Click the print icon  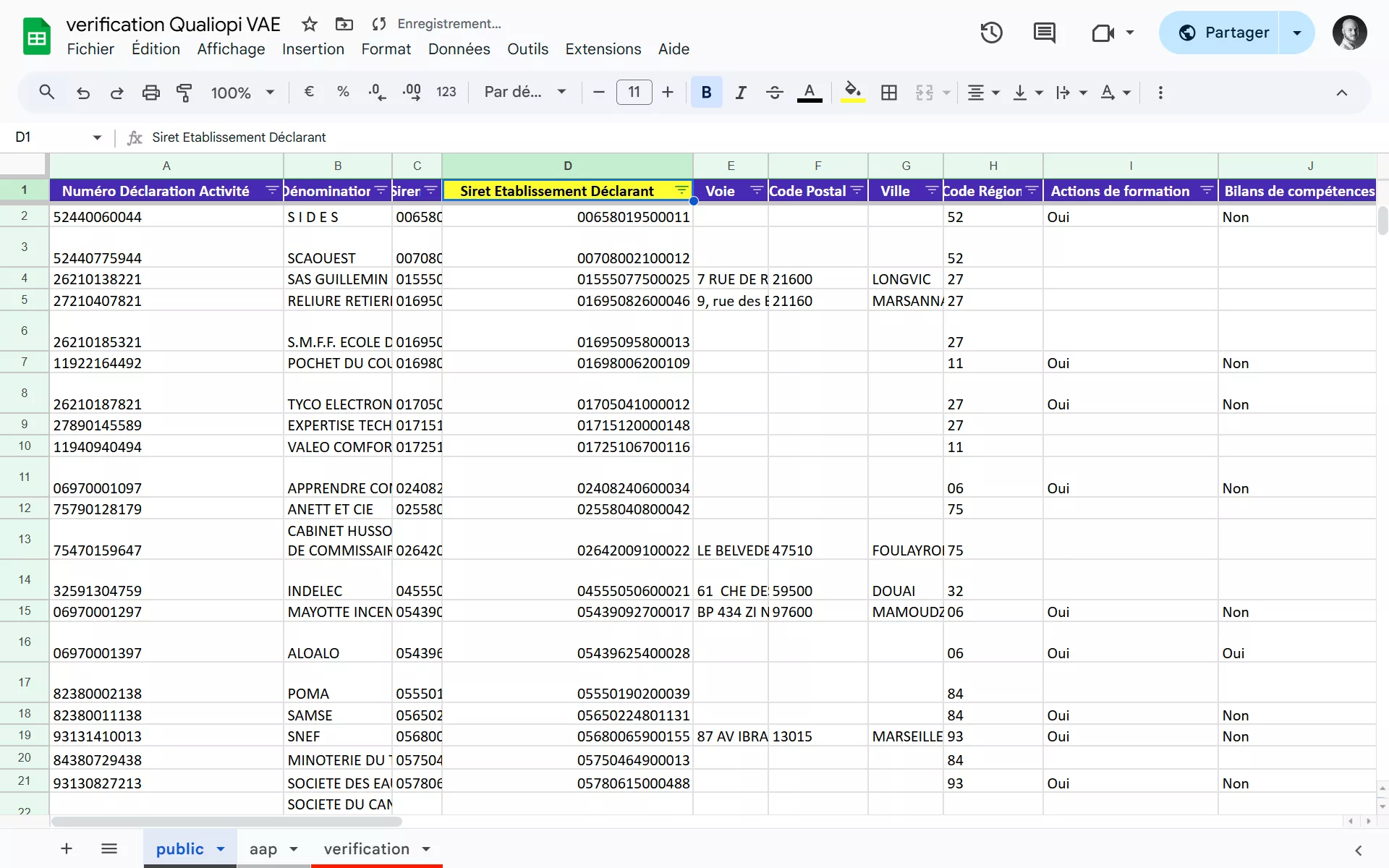click(150, 93)
